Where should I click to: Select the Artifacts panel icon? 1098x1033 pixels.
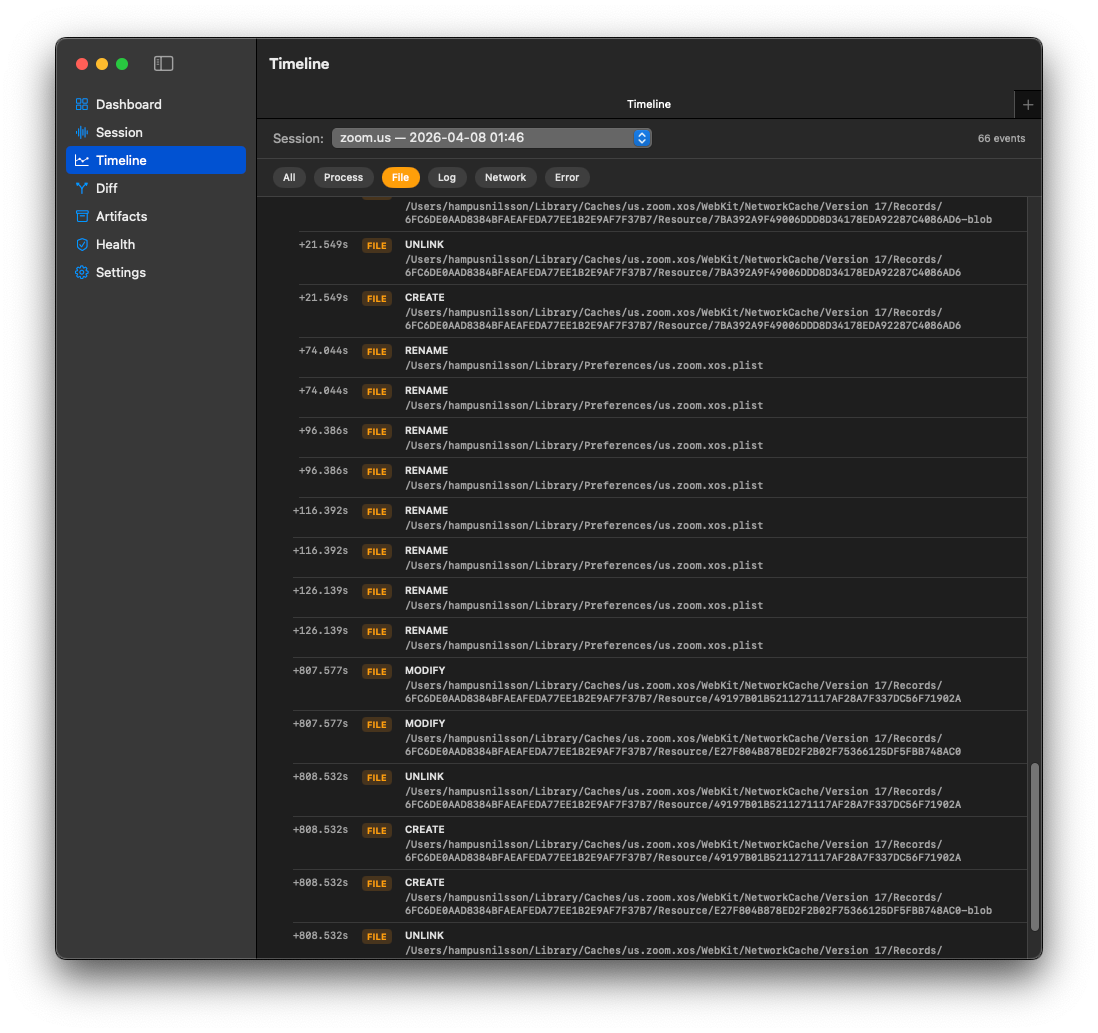82,216
